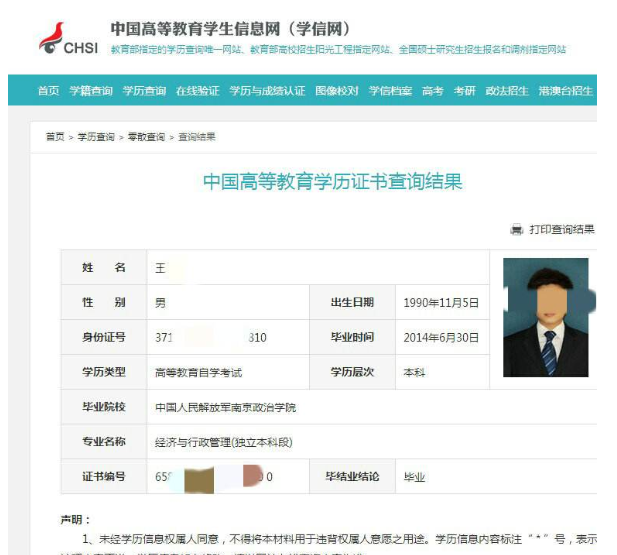Click the 声明: heading
Image resolution: width=617 pixels, height=555 pixels.
pos(75,520)
